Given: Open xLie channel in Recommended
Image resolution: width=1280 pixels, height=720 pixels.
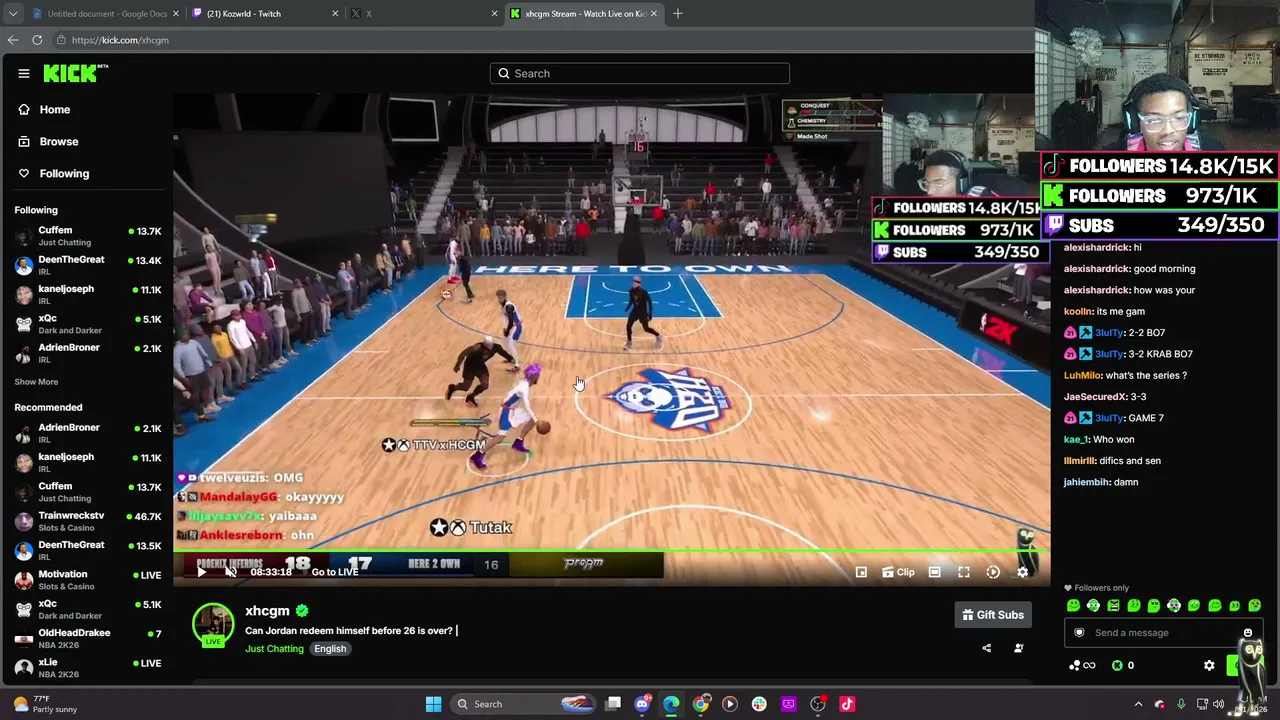Looking at the screenshot, I should click(88, 667).
